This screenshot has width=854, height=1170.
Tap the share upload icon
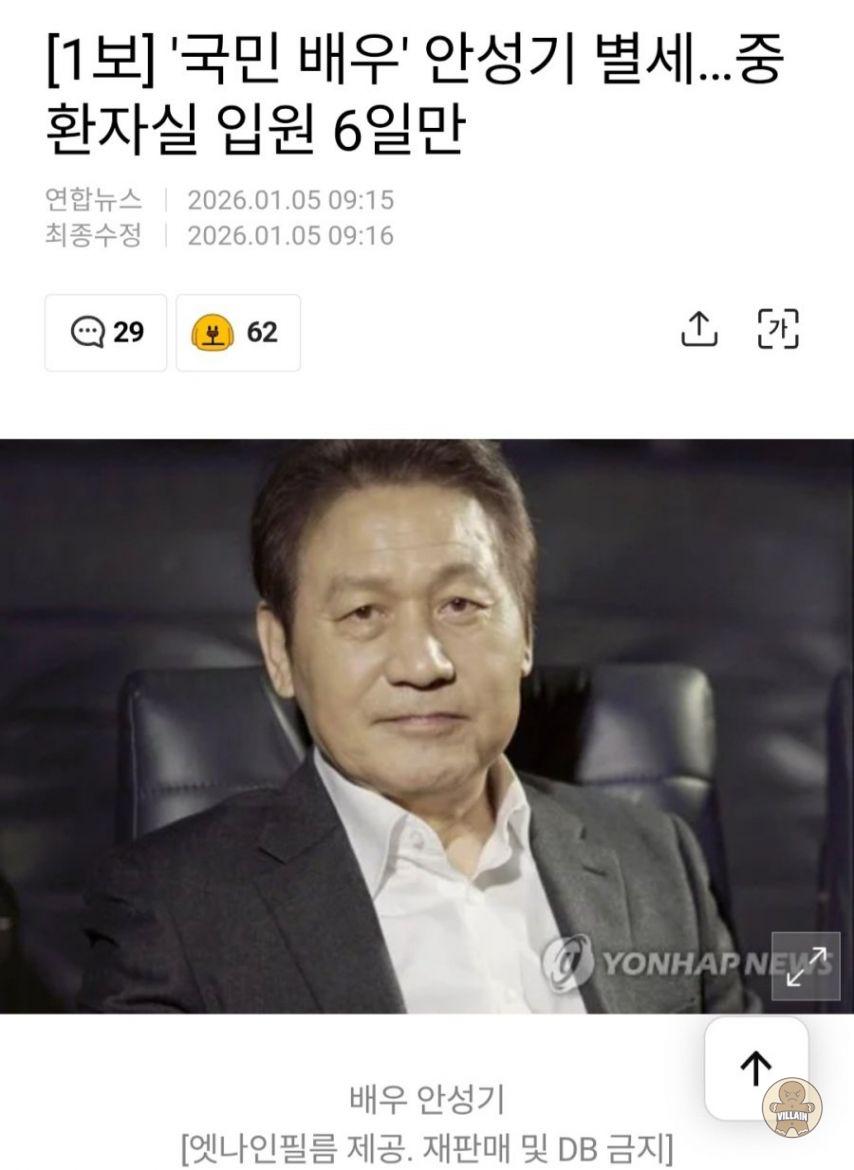tap(699, 329)
